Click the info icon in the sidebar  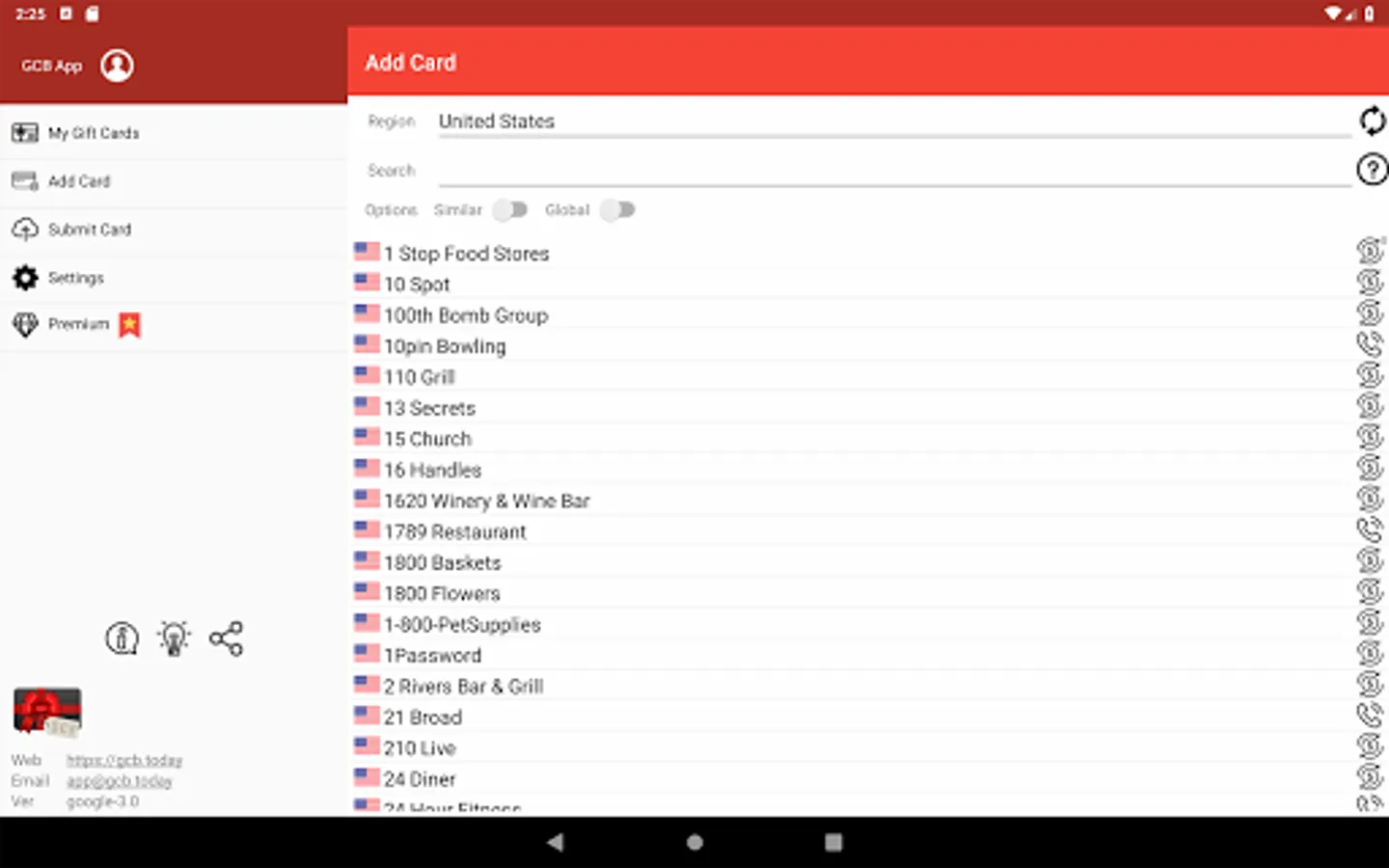pyautogui.click(x=123, y=638)
